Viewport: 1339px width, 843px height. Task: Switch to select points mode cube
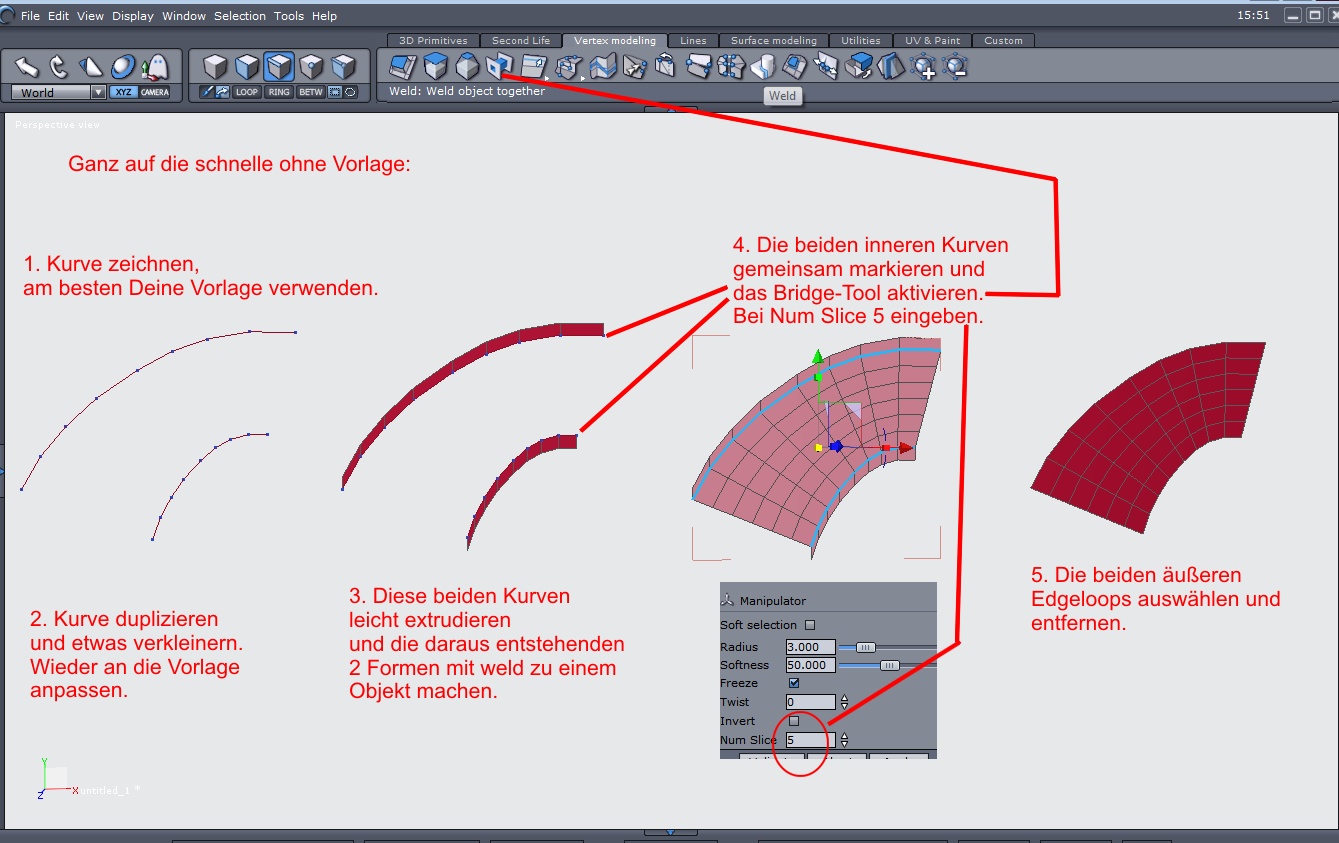(x=311, y=67)
